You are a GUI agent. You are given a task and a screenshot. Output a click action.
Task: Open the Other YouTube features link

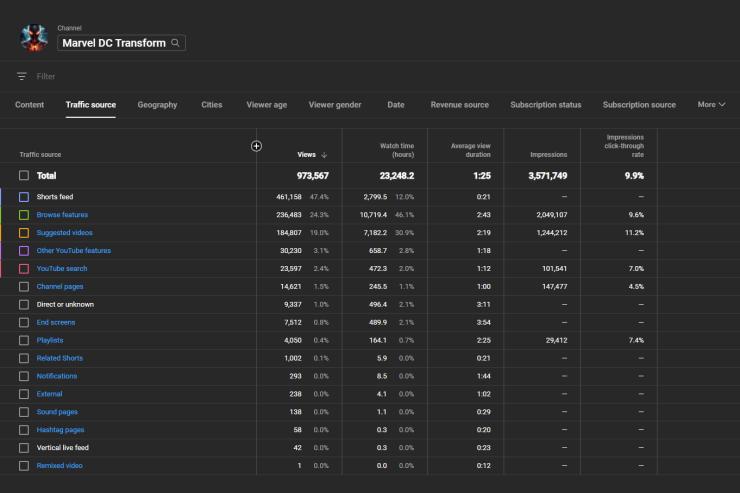point(74,251)
